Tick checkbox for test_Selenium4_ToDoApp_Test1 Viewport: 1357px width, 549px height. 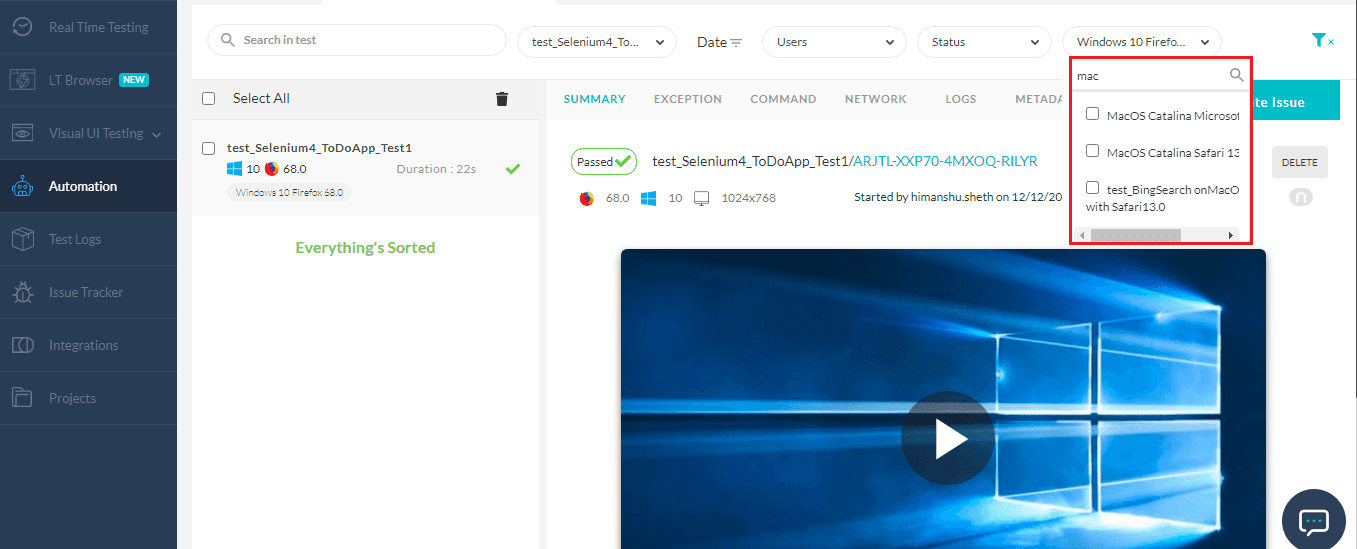tap(208, 148)
